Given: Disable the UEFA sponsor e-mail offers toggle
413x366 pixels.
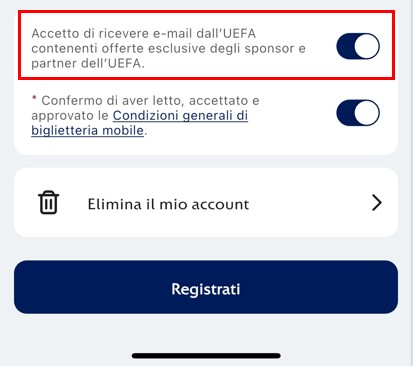Looking at the screenshot, I should coord(358,46).
